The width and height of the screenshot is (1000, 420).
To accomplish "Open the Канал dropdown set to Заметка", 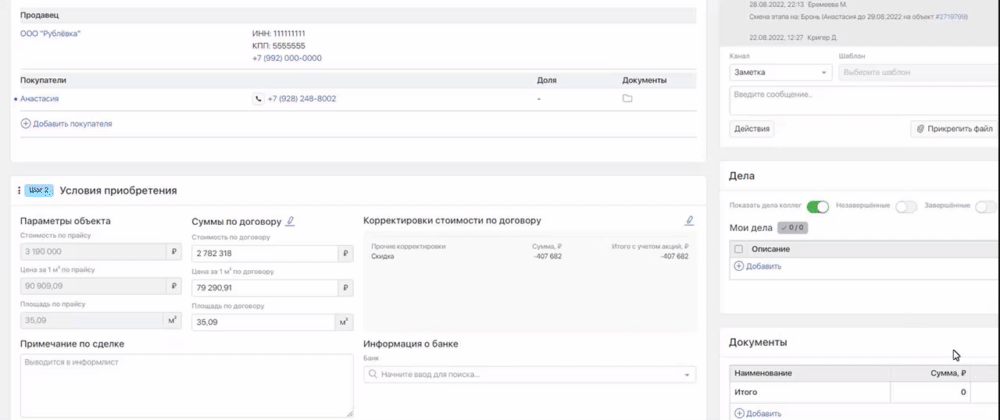I will (780, 73).
